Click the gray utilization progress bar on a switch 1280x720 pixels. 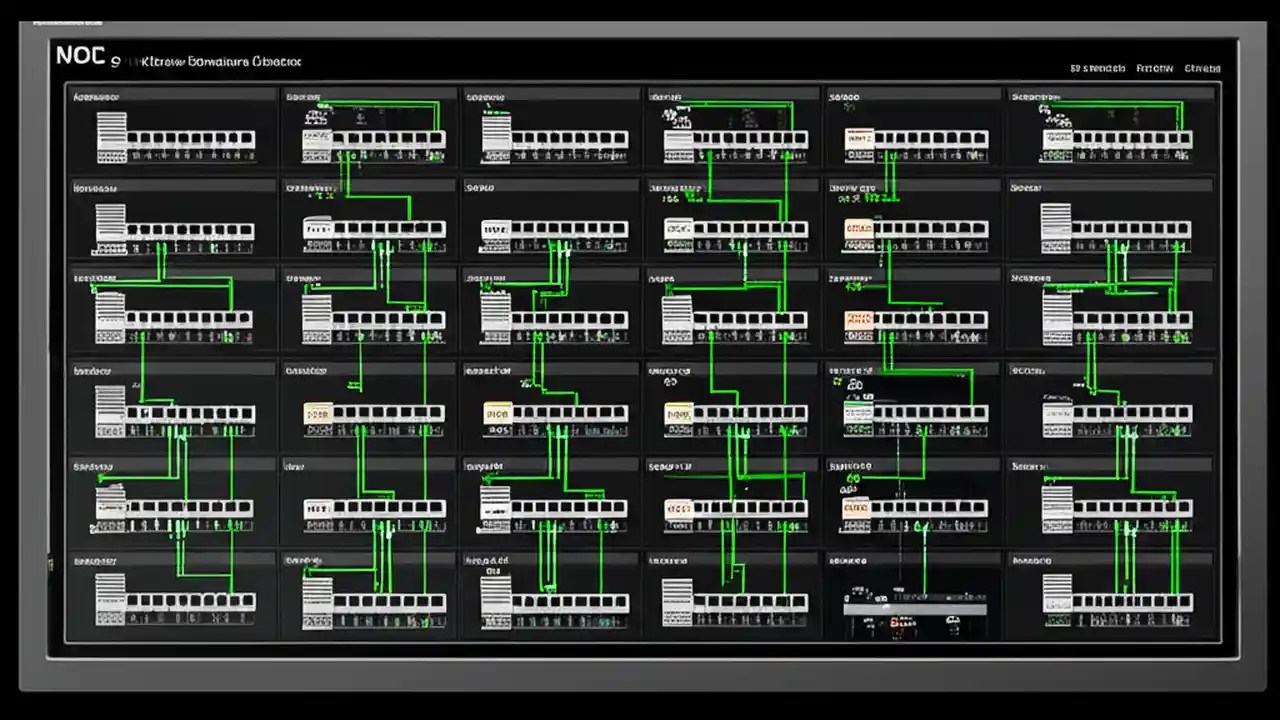915,611
